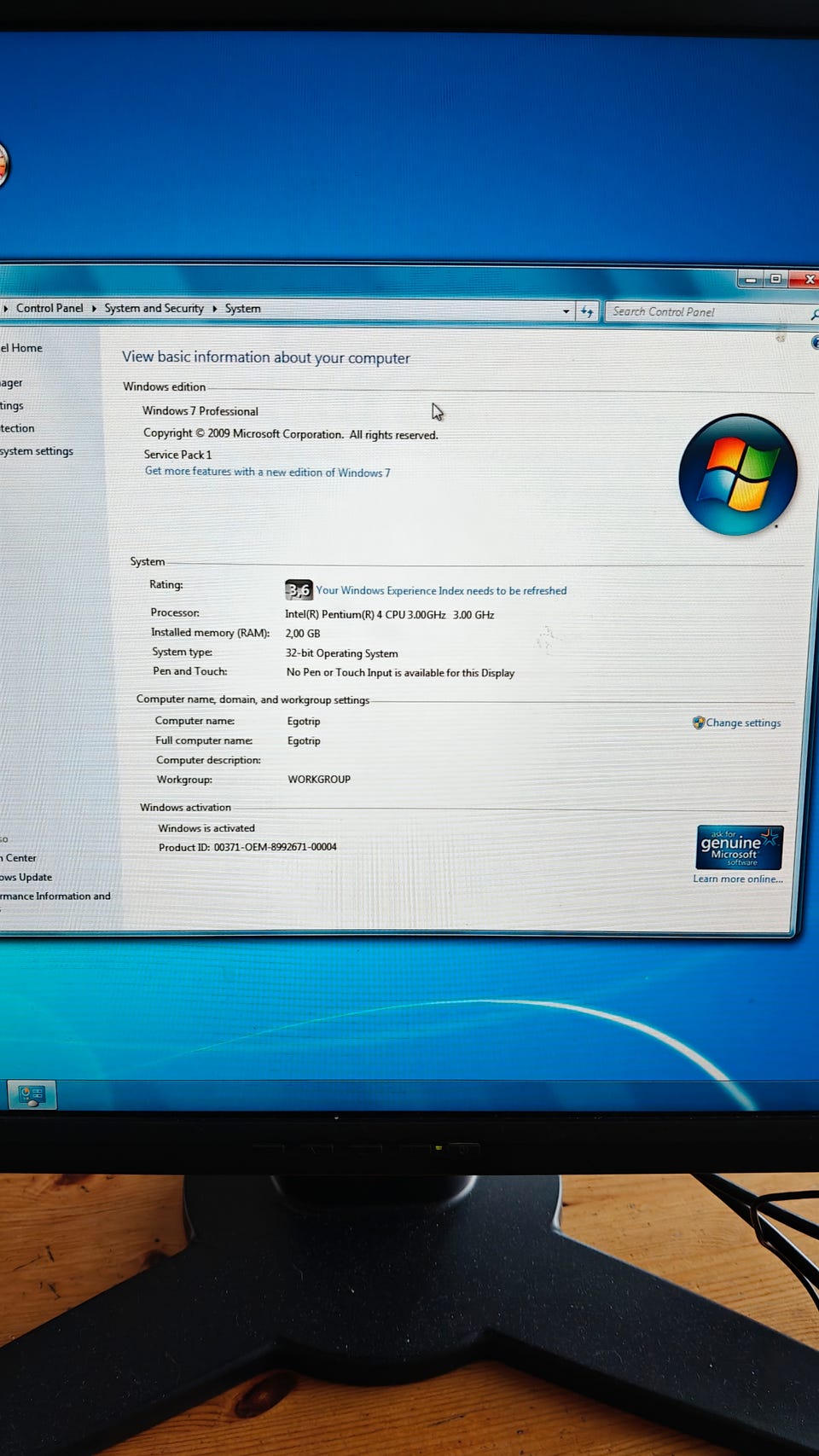Open Action Center sidebar link
This screenshot has width=819, height=1456.
pos(18,858)
